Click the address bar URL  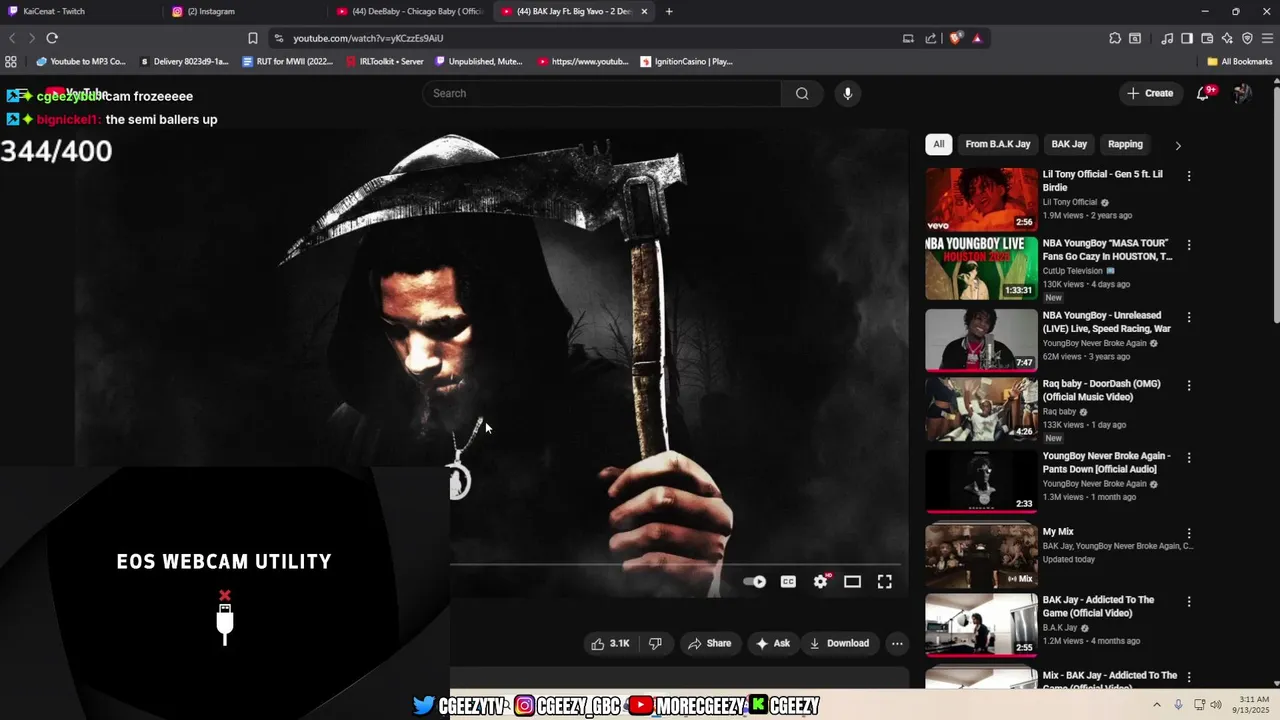(x=368, y=38)
